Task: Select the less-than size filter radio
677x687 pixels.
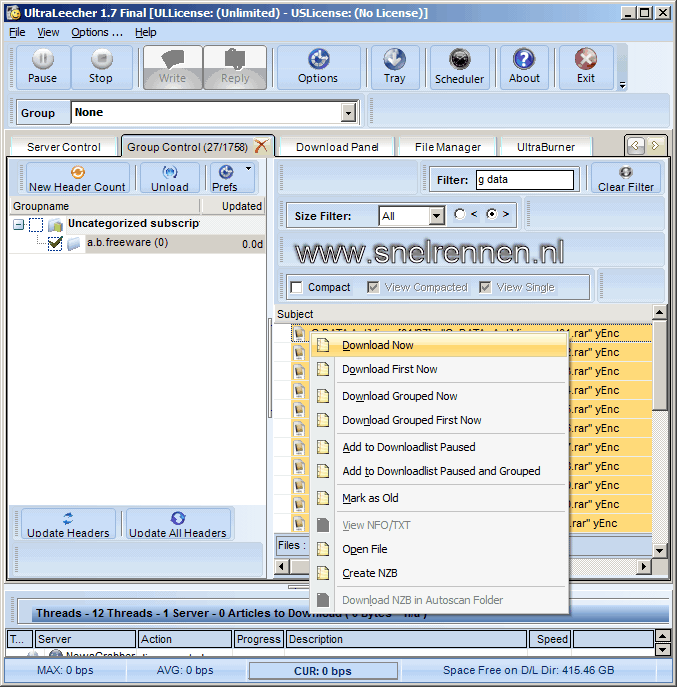Action: click(x=460, y=214)
